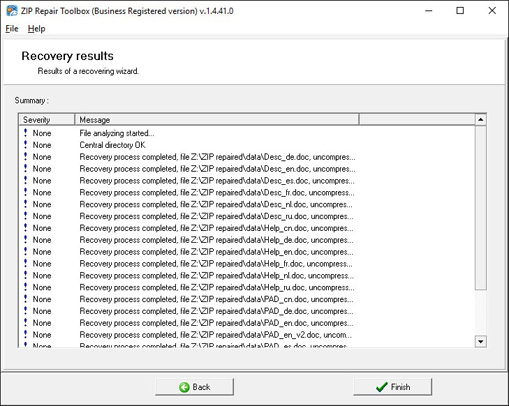Finish the recovery wizard
Viewport: 509px width, 406px height.
[x=393, y=387]
